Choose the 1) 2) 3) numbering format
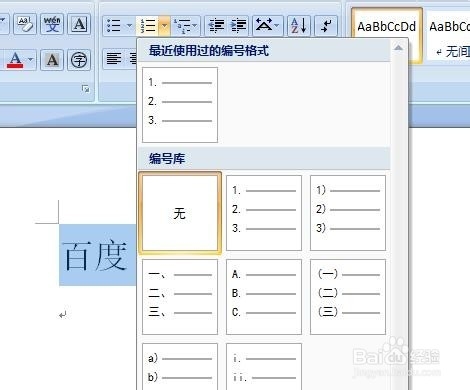The image size is (470, 390). point(348,213)
